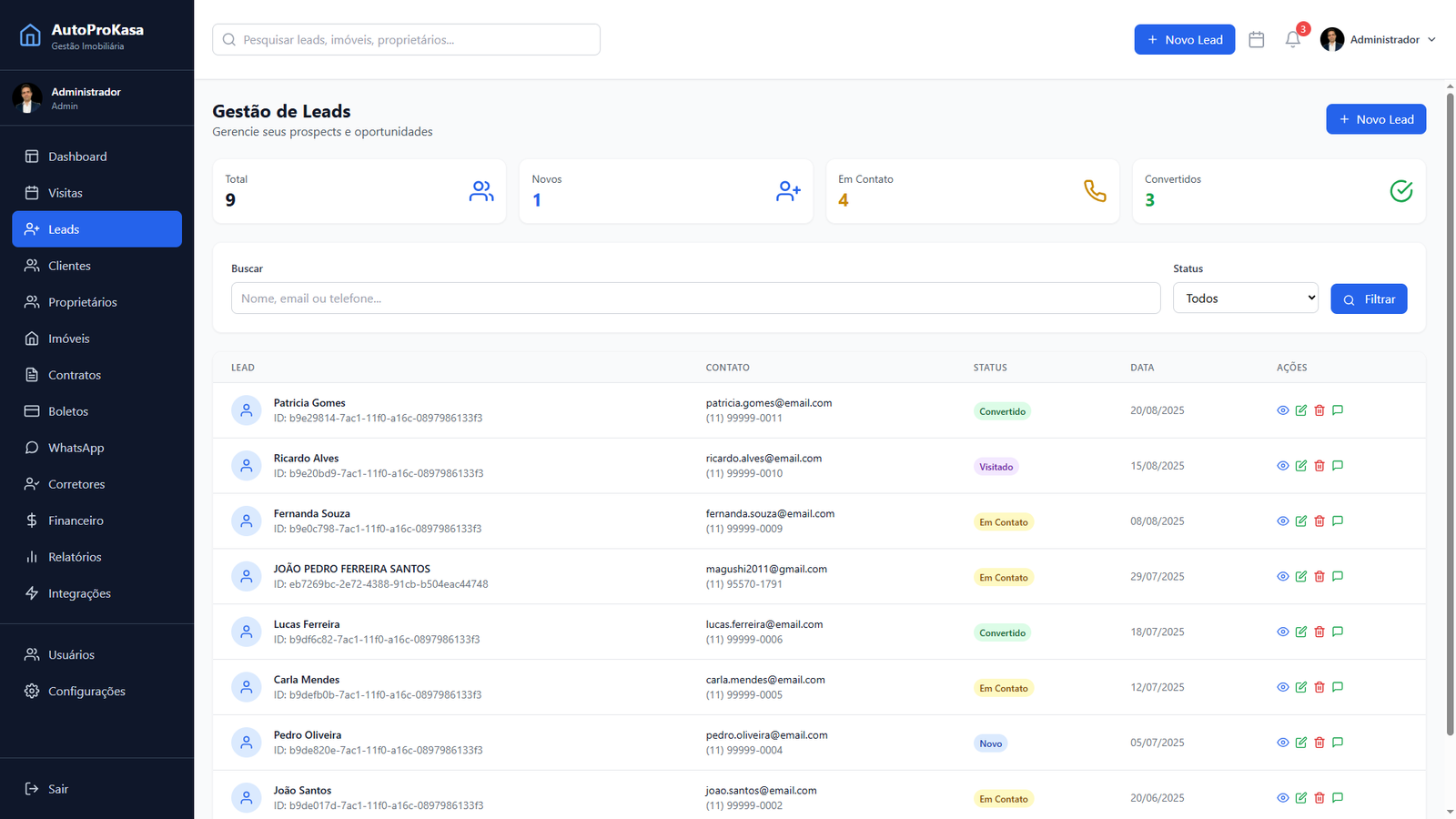
Task: Open Financeiro section in sidebar
Action: coord(76,521)
